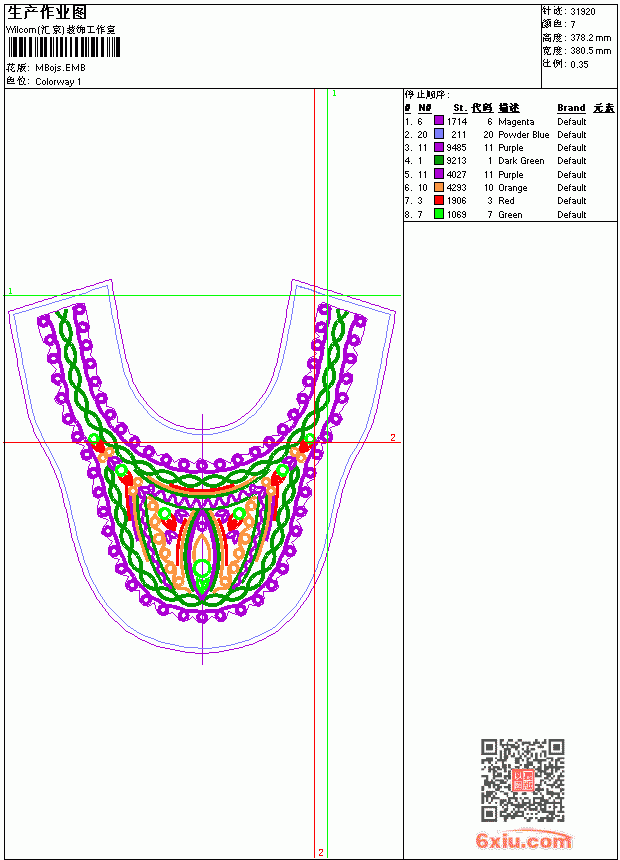Click the Red description text

(x=506, y=201)
